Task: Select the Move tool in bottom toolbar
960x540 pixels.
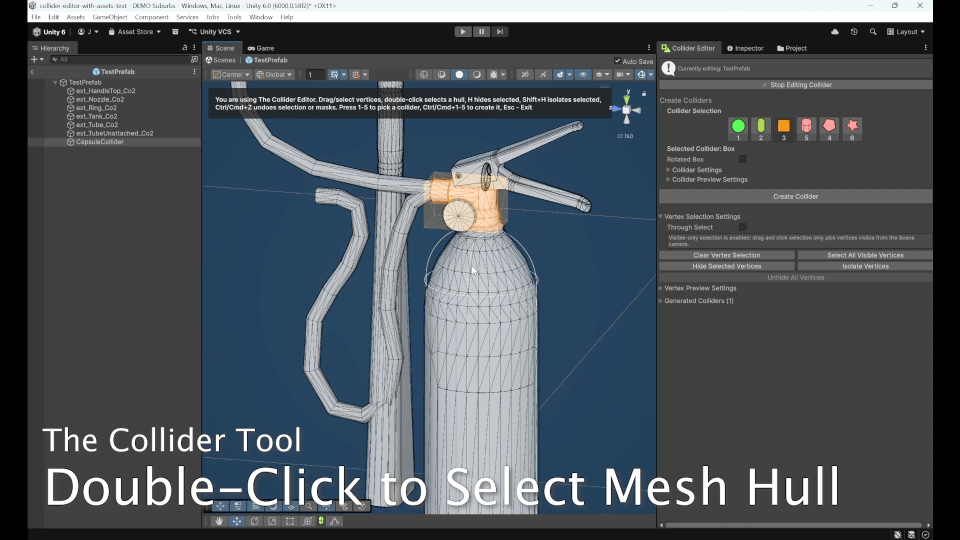Action: click(237, 521)
